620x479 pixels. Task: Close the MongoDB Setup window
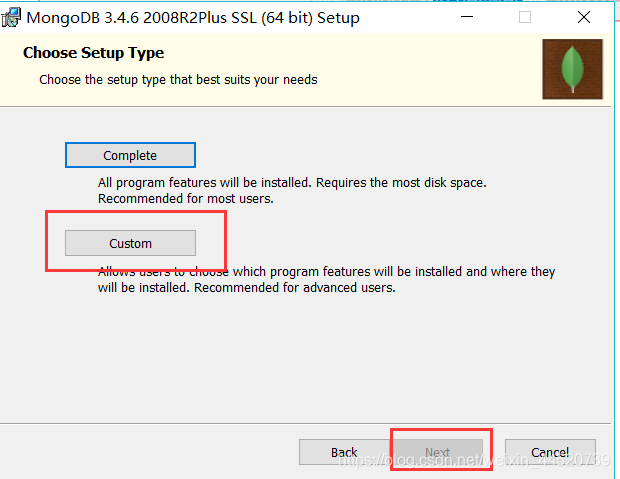(584, 17)
